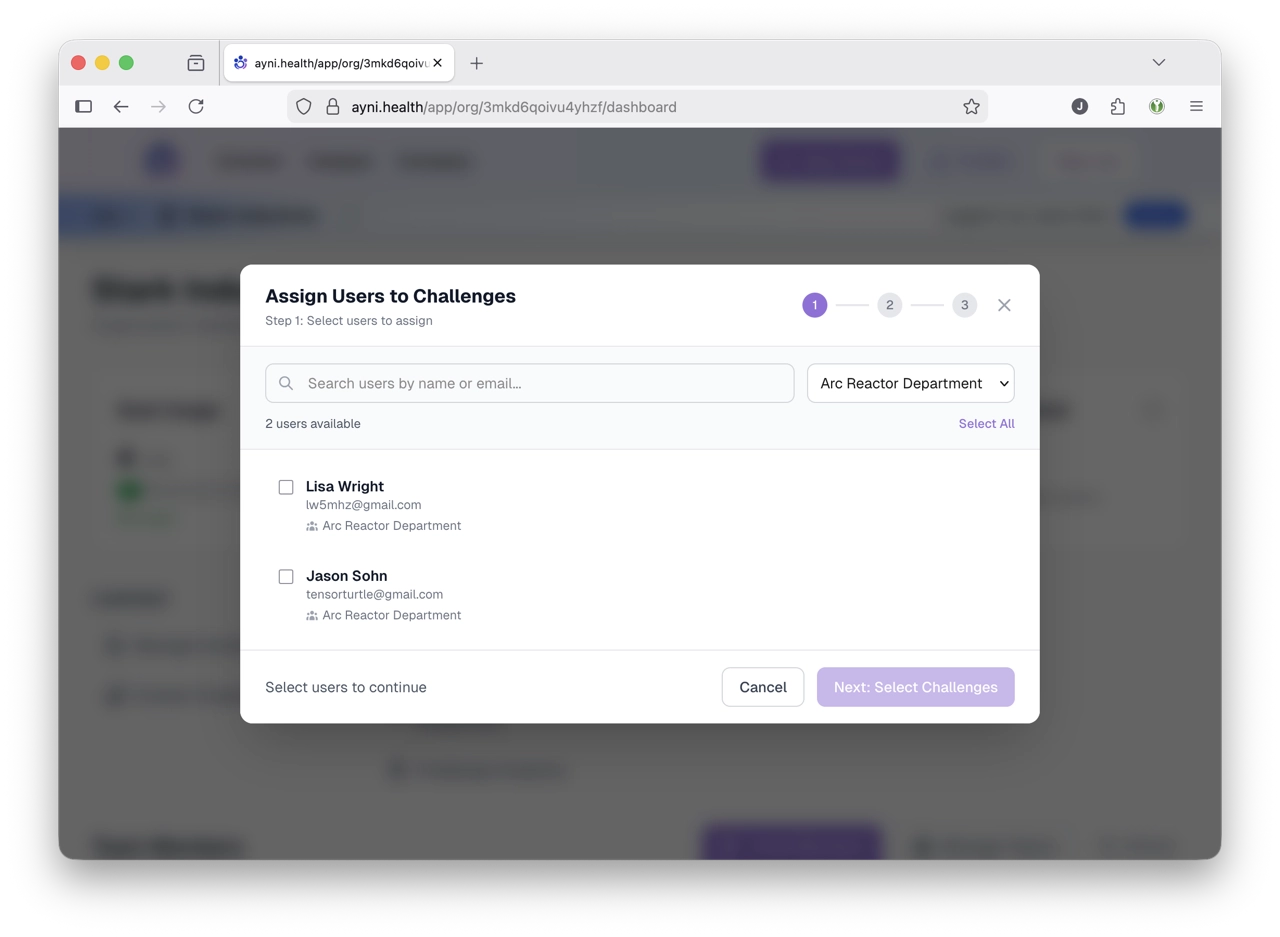Click the back navigation arrow

coord(121,106)
